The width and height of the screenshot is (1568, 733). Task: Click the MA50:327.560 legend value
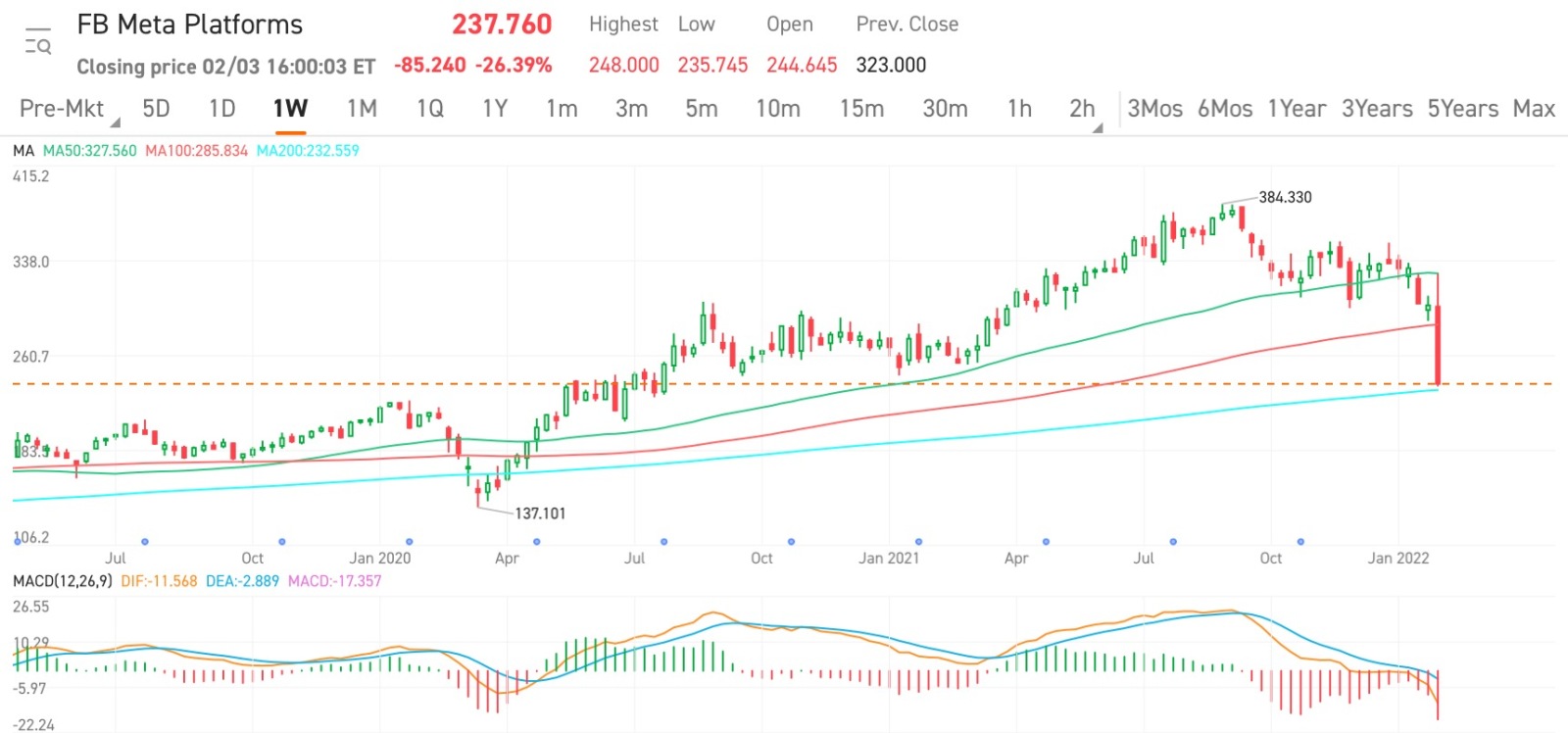coord(90,151)
